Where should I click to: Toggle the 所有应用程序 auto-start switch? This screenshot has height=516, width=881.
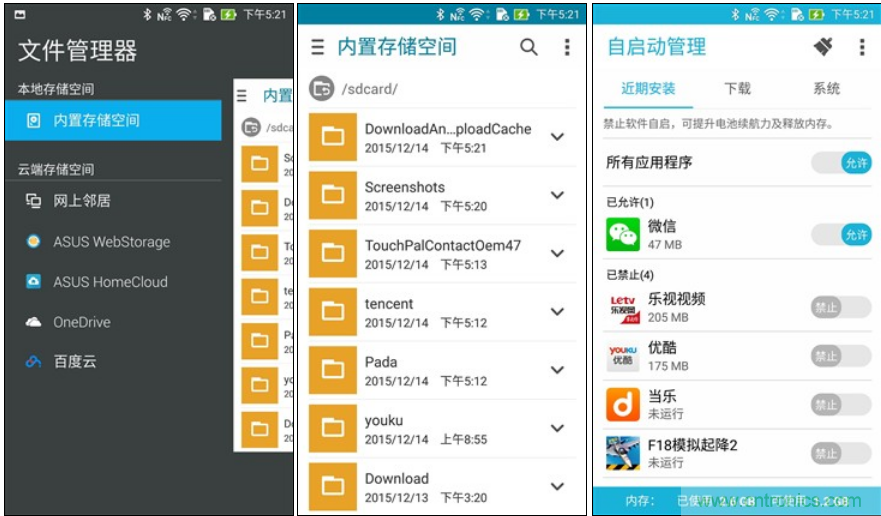click(841, 162)
